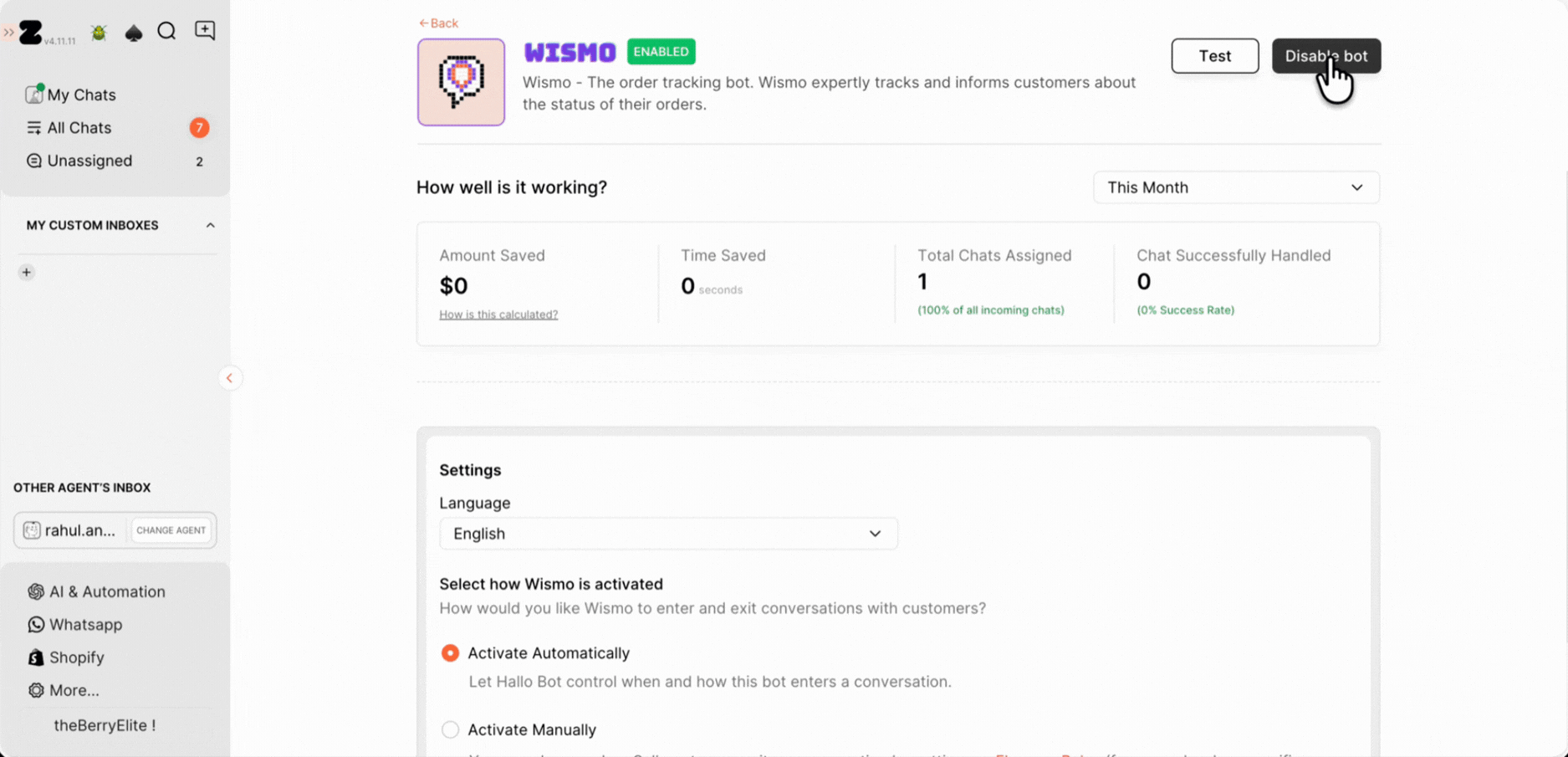Image resolution: width=1568 pixels, height=757 pixels.
Task: Collapse My Custom Inboxes section
Action: pyautogui.click(x=210, y=225)
